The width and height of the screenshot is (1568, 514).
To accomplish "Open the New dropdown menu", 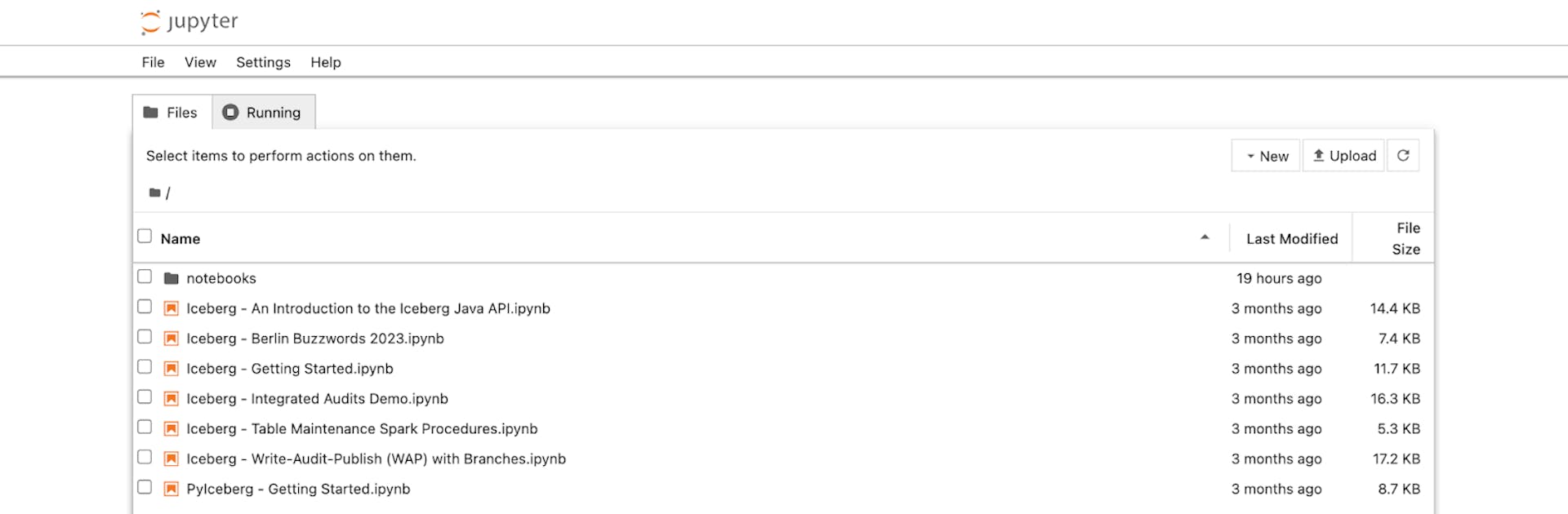I will [x=1265, y=155].
